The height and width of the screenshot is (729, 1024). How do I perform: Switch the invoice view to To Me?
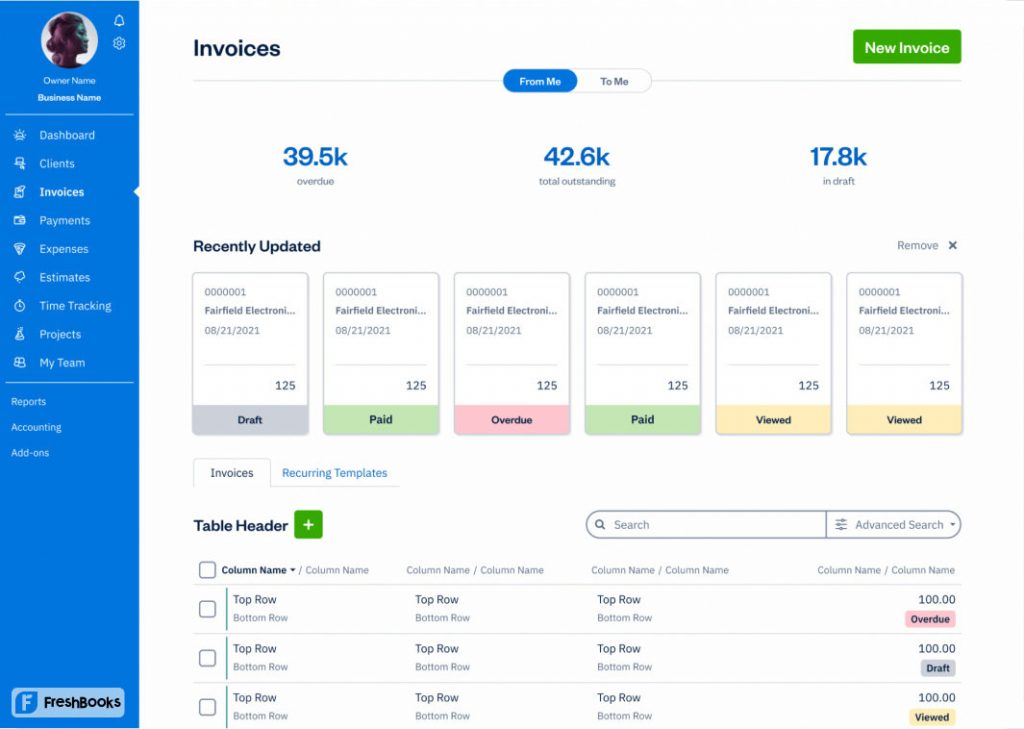click(614, 81)
